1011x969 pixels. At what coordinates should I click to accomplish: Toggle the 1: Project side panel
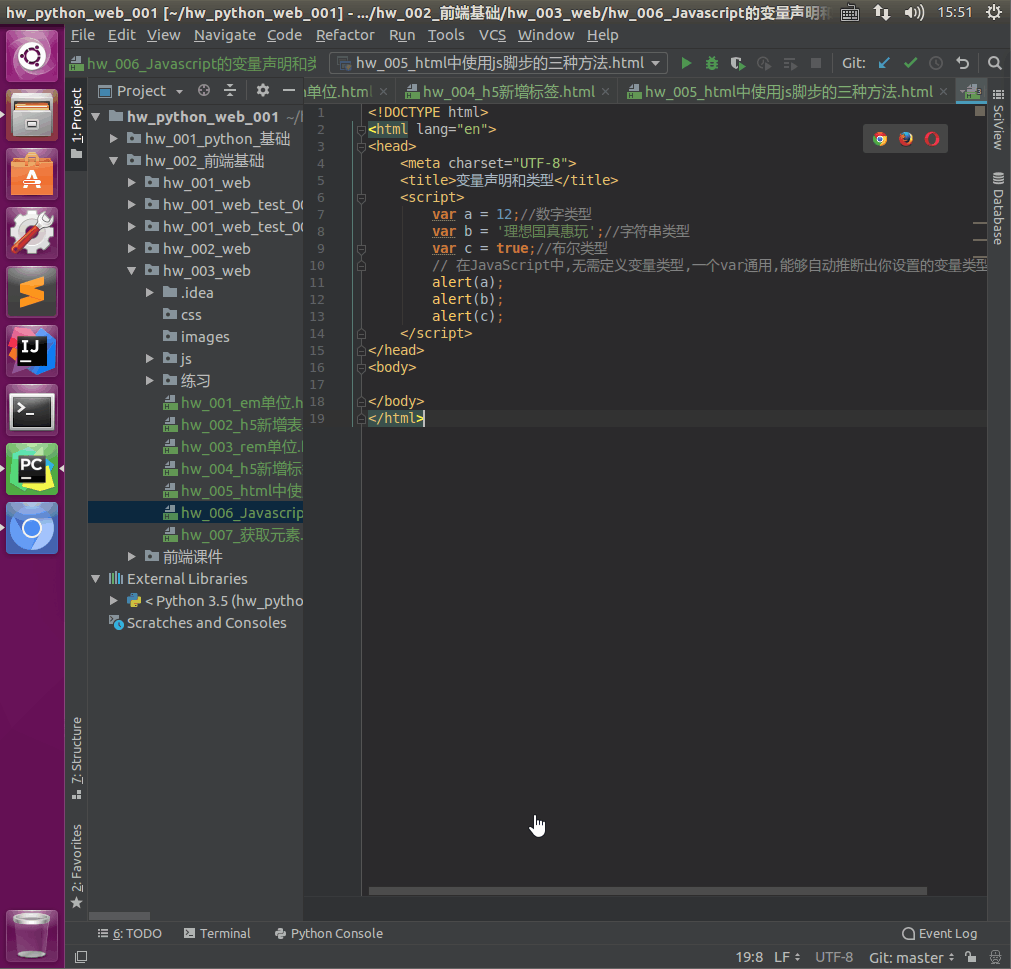click(77, 115)
